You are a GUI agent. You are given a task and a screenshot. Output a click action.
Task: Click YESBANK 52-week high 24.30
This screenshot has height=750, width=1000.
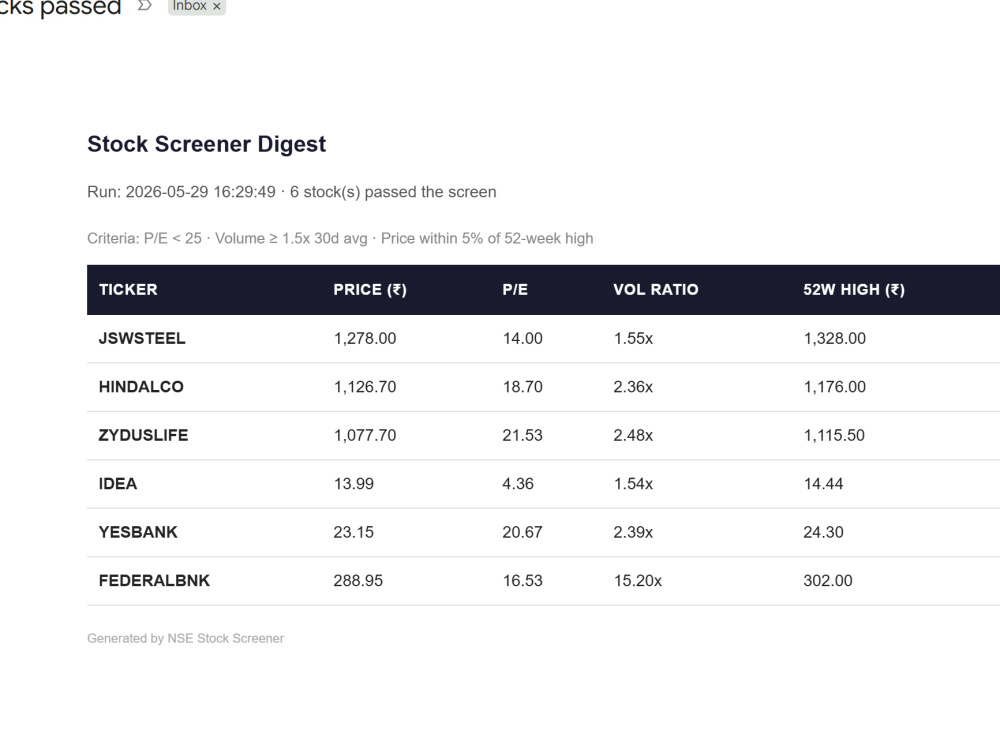(823, 533)
